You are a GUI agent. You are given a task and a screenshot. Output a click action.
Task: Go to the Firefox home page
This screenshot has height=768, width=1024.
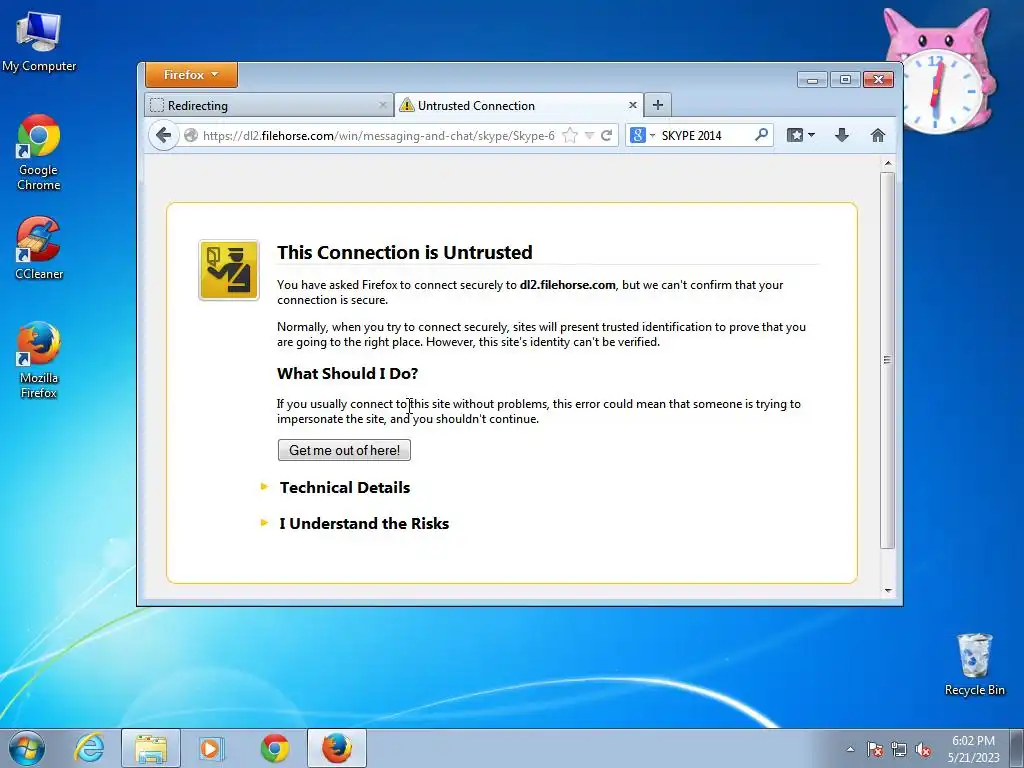878,135
